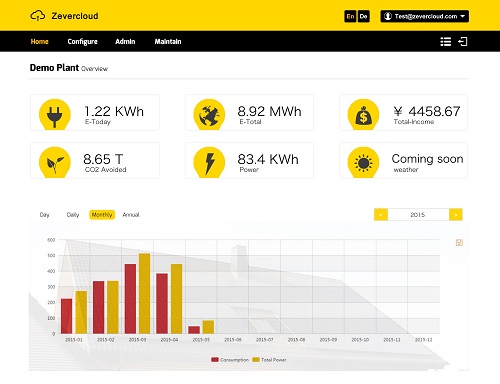Click the lightning bolt Power icon
This screenshot has height=384, width=500.
point(209,162)
